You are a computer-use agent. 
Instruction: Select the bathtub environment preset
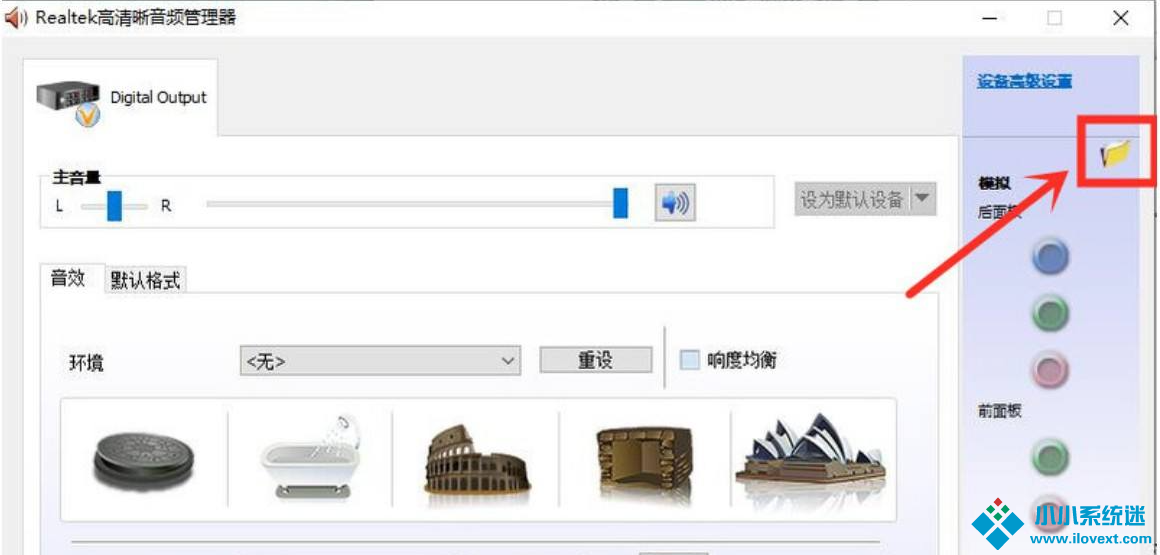point(310,458)
